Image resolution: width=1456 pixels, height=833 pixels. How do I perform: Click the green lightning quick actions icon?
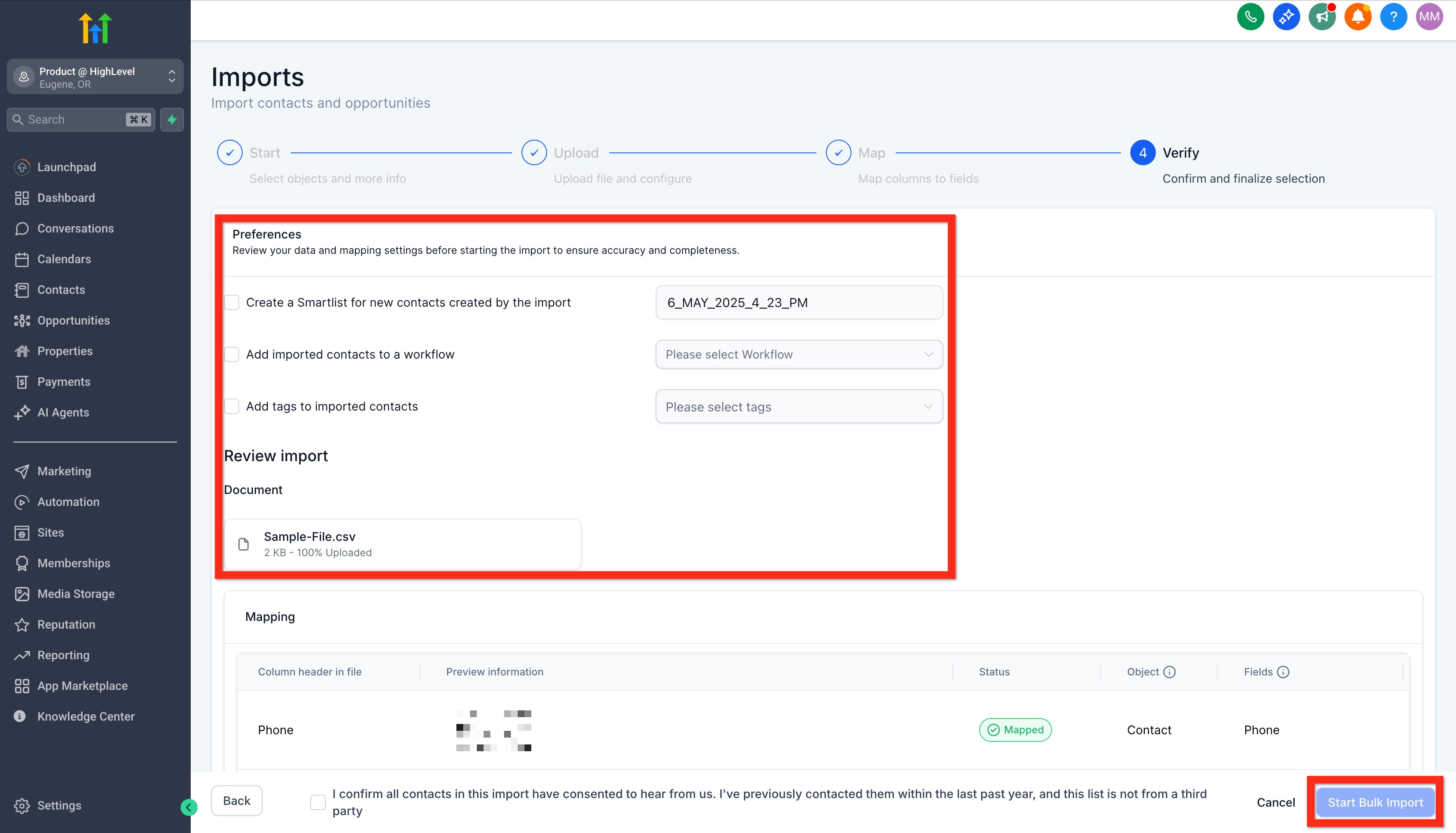click(172, 120)
